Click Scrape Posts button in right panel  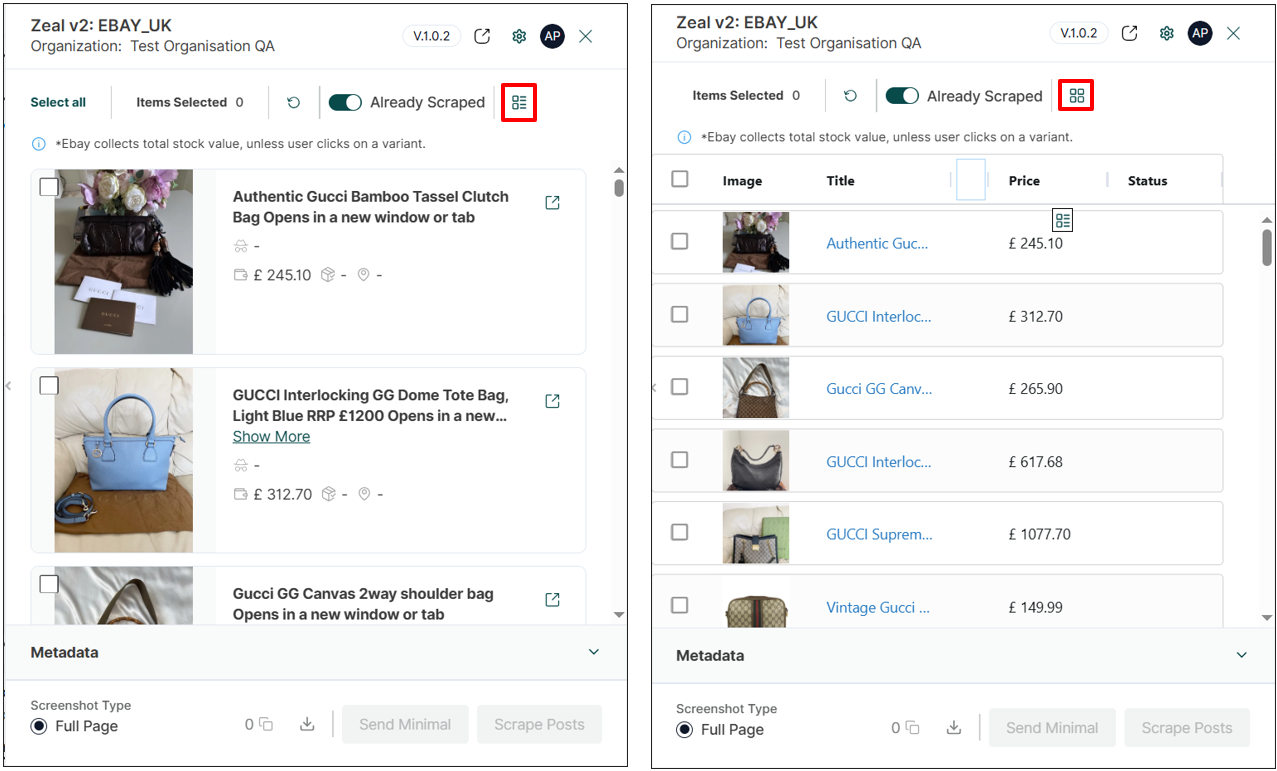click(1187, 728)
